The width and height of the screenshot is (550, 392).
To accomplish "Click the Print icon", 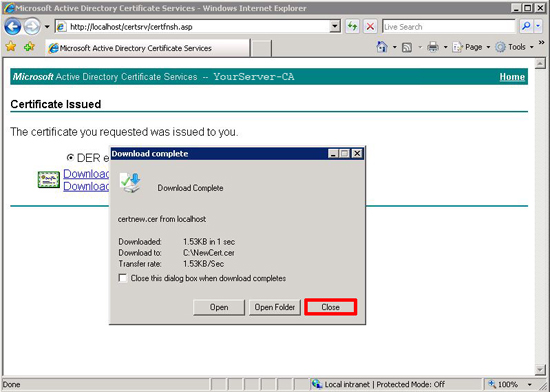I will (x=433, y=47).
